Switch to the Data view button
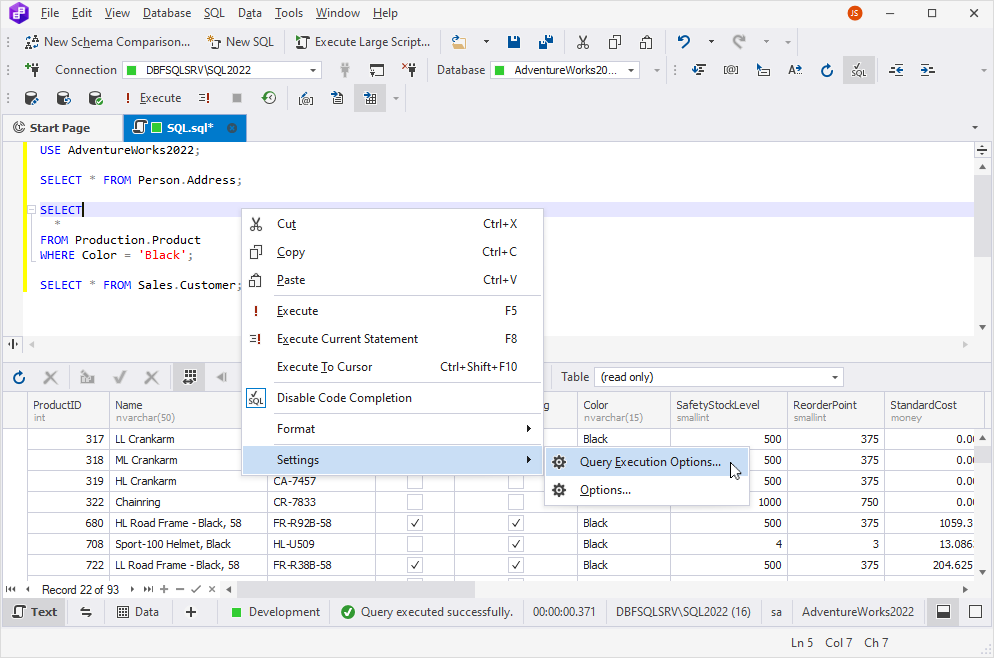 click(138, 612)
